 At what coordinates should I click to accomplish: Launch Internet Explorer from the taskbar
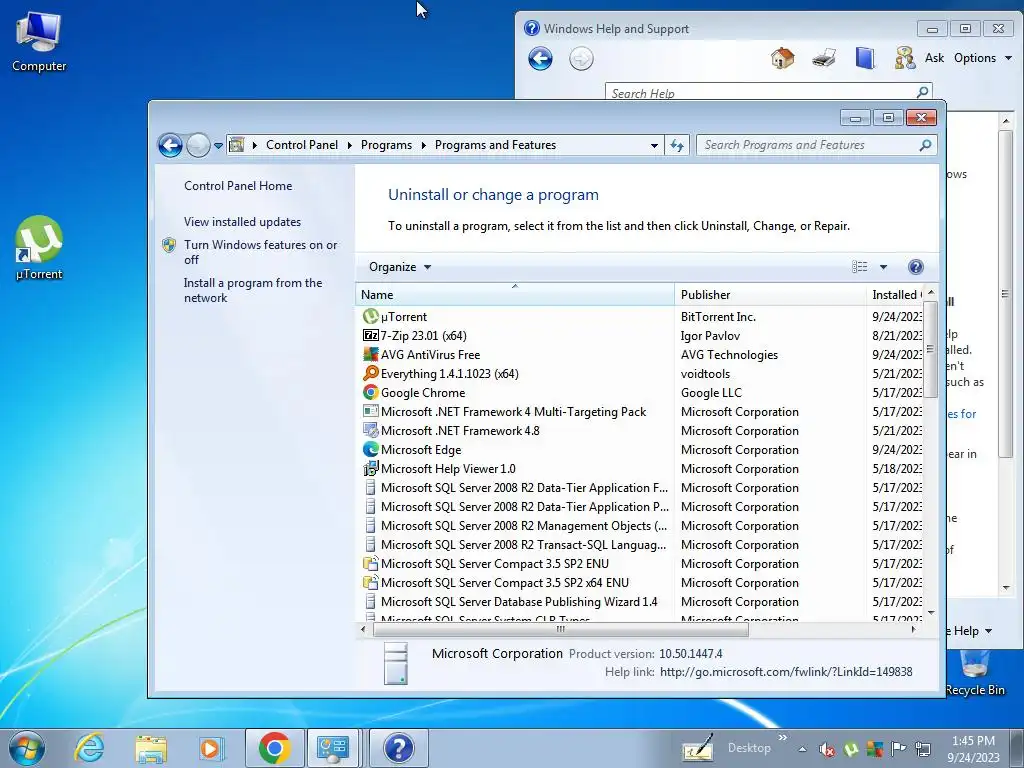(x=89, y=748)
